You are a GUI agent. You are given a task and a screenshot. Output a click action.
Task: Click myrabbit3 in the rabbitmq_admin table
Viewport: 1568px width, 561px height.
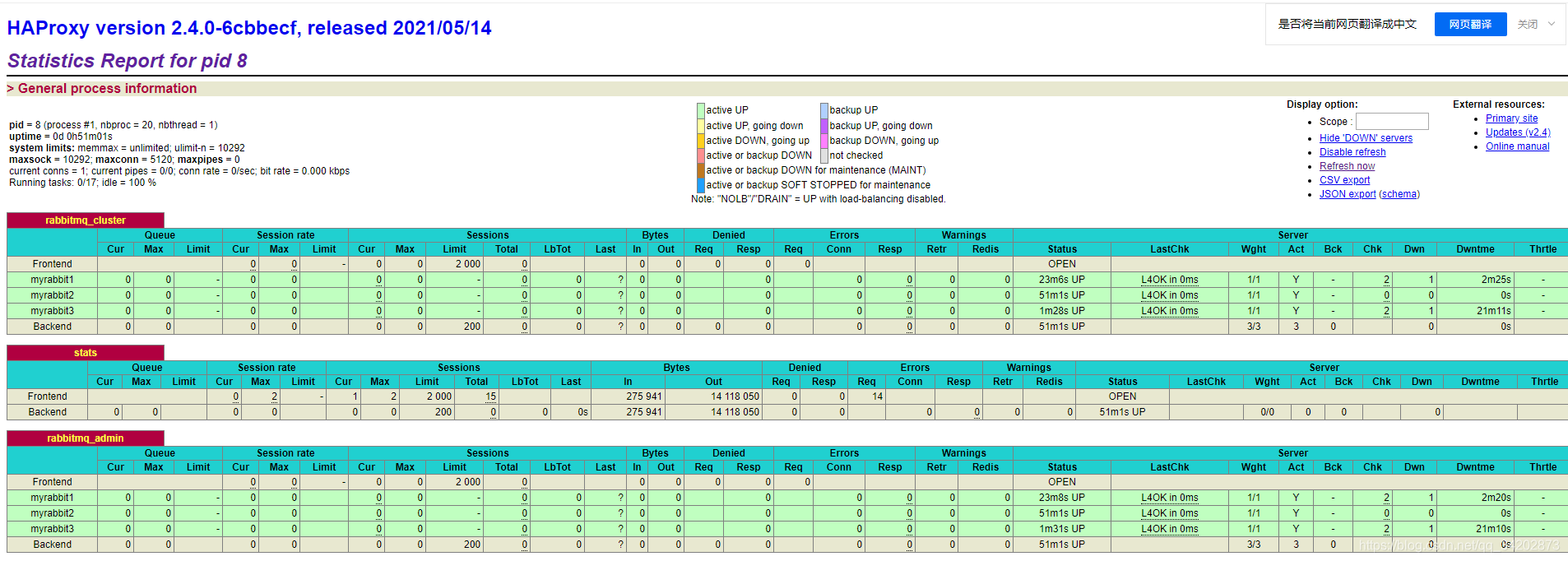[x=52, y=529]
